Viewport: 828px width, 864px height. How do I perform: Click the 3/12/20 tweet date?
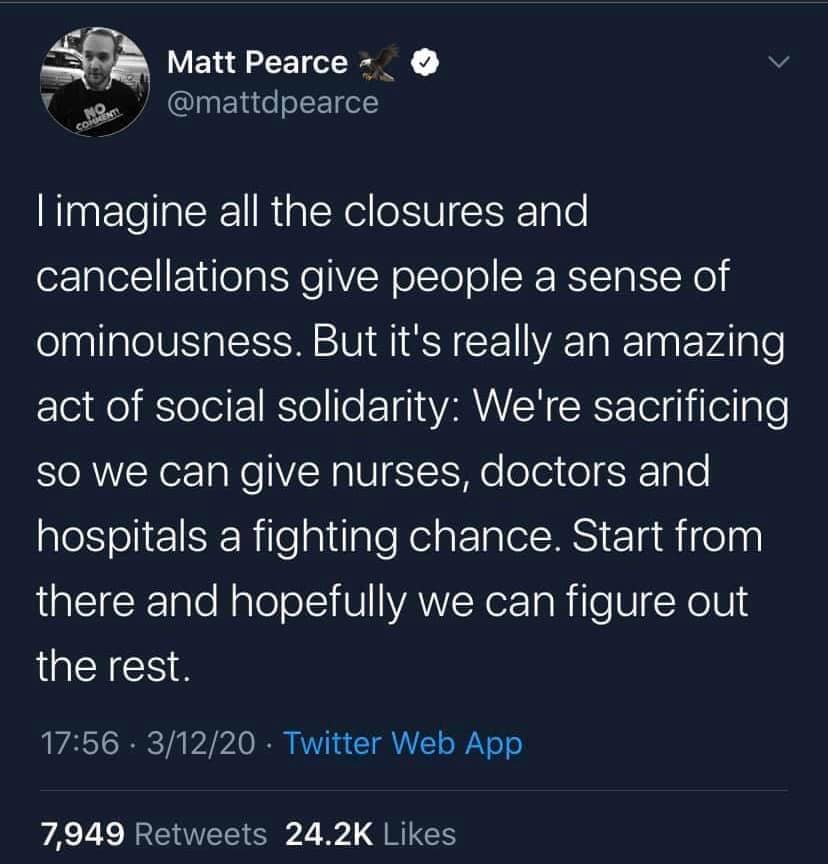coord(199,744)
